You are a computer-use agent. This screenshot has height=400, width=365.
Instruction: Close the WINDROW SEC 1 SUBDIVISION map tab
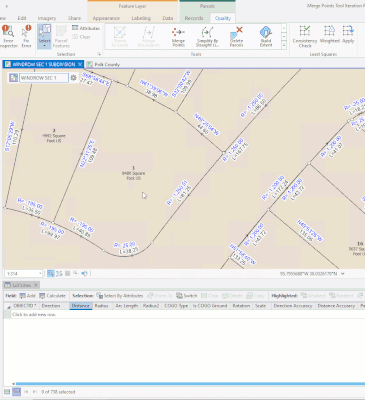(80, 64)
